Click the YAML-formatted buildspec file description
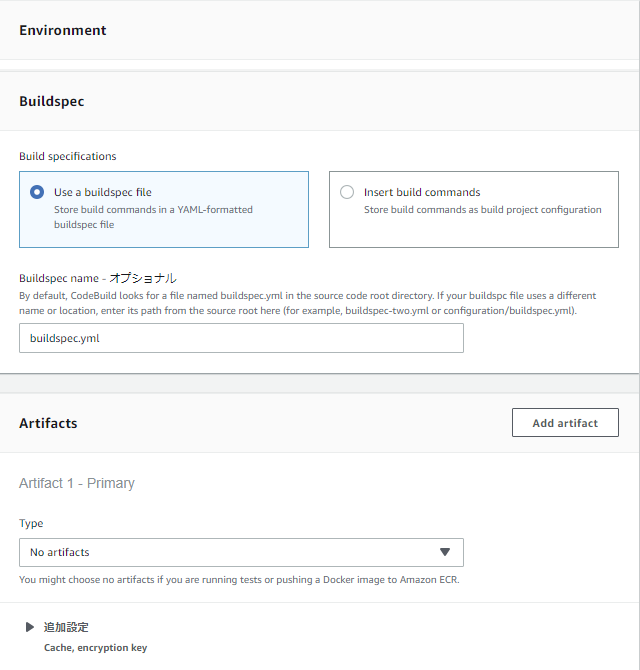 [153, 217]
